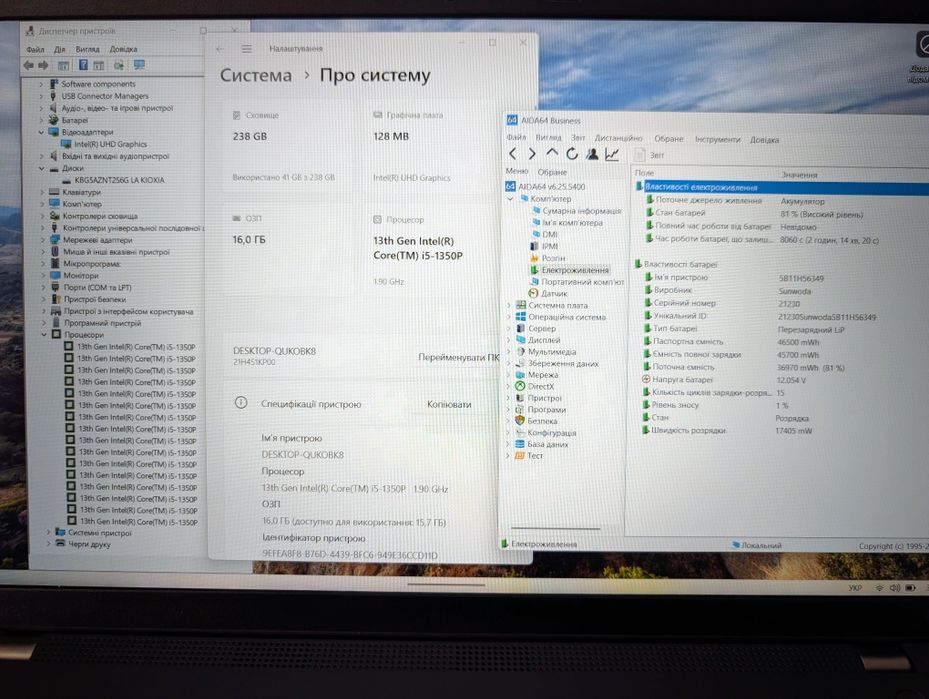The image size is (929, 699).
Task: Open Device Manager help icon with question mark
Action: pyautogui.click(x=84, y=65)
